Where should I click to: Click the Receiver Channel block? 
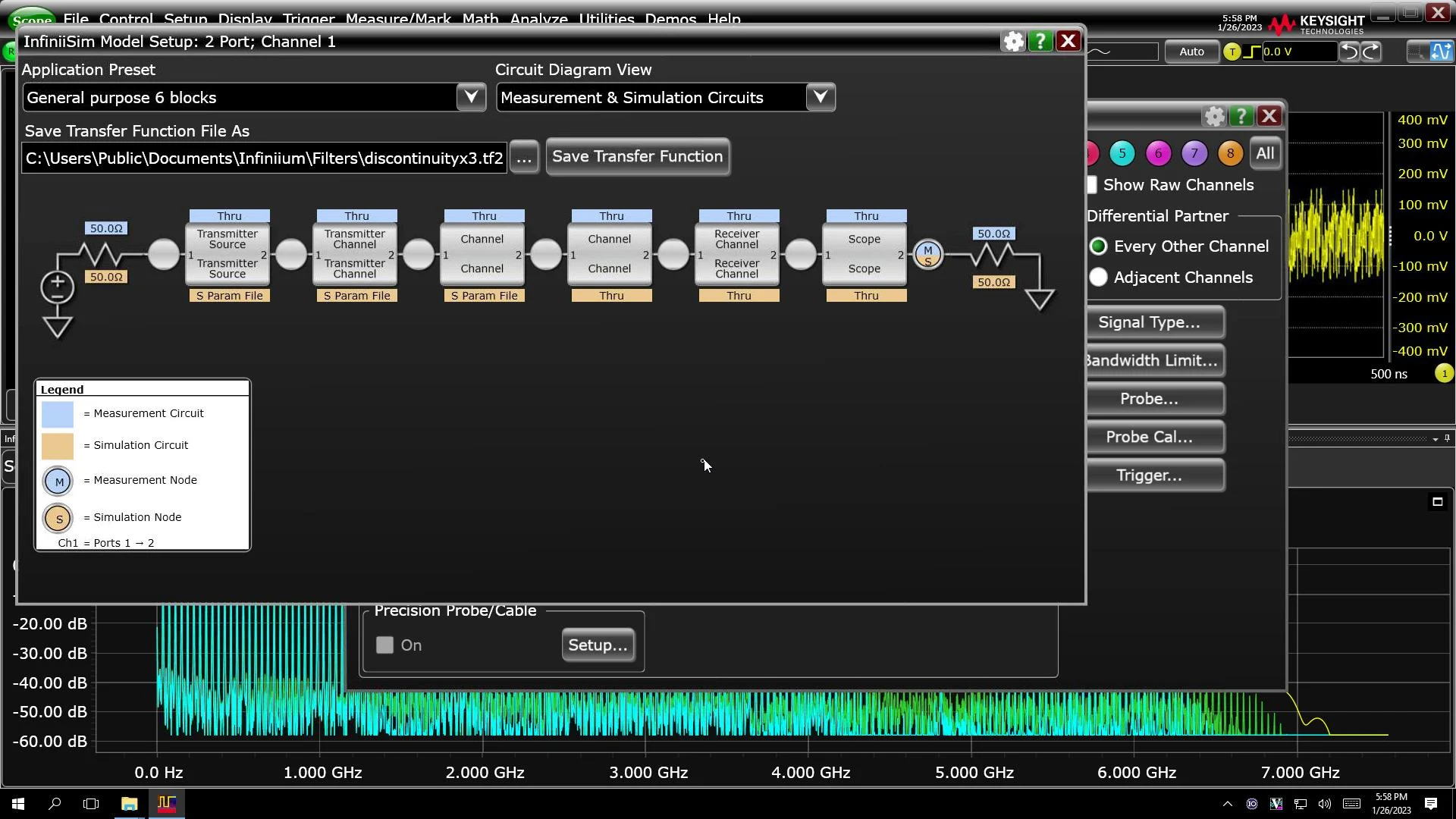pos(737,255)
